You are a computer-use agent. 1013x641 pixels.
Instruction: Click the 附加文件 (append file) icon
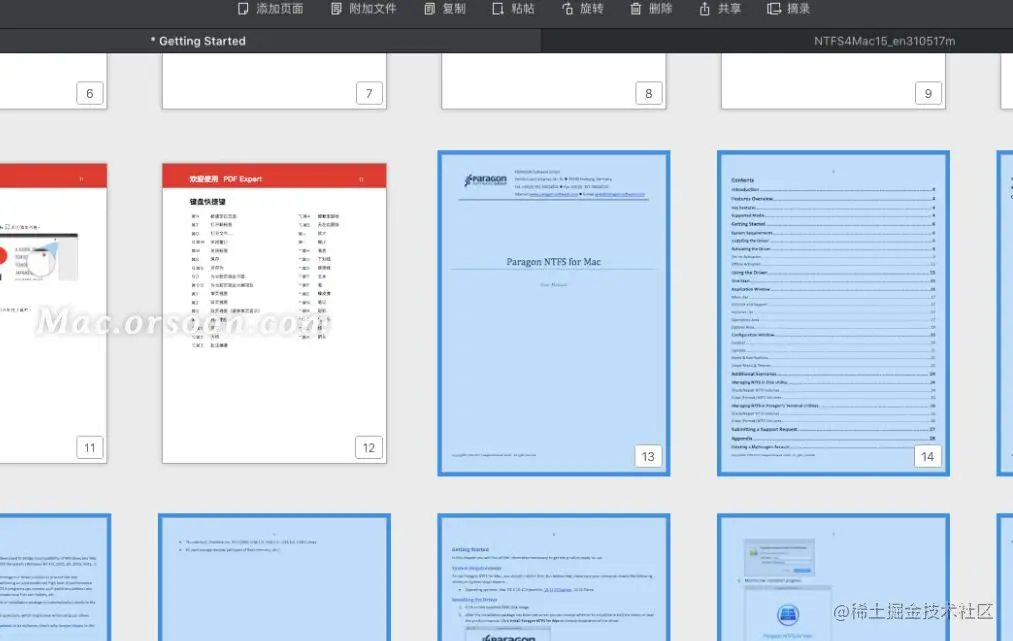(x=336, y=9)
